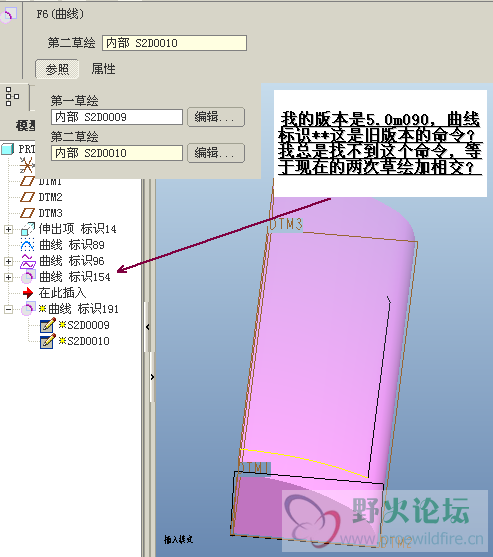The height and width of the screenshot is (557, 493).
Task: Click the upper left-arrow panel collapse handle
Action: point(148,327)
